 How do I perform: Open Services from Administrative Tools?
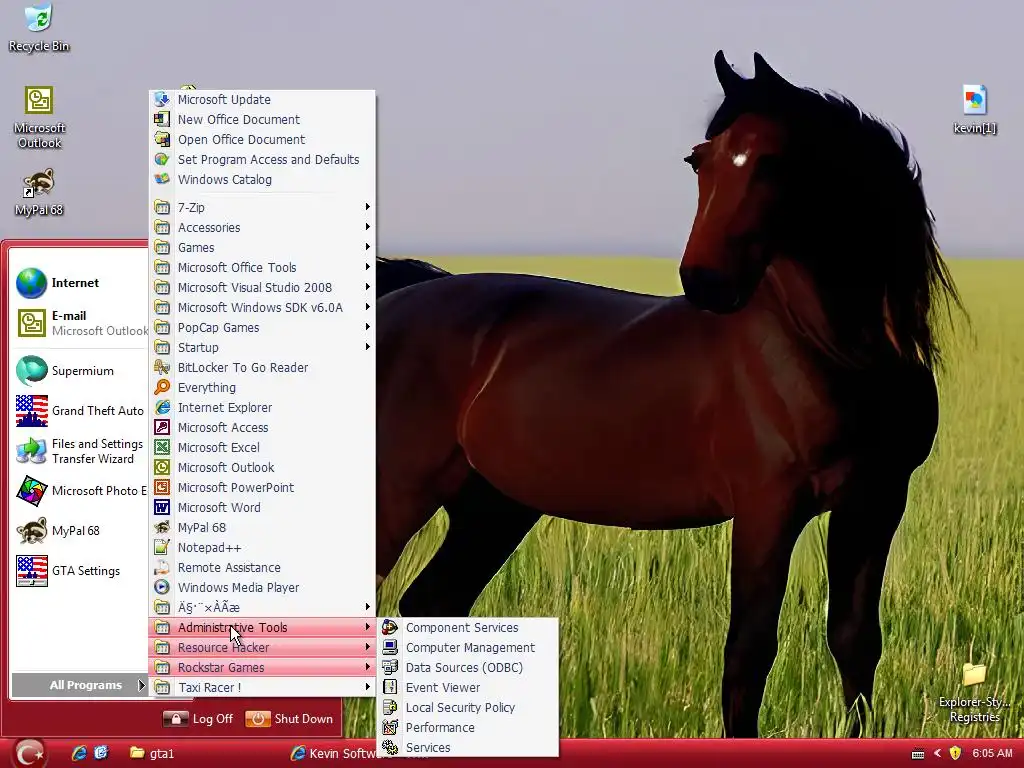(468, 748)
